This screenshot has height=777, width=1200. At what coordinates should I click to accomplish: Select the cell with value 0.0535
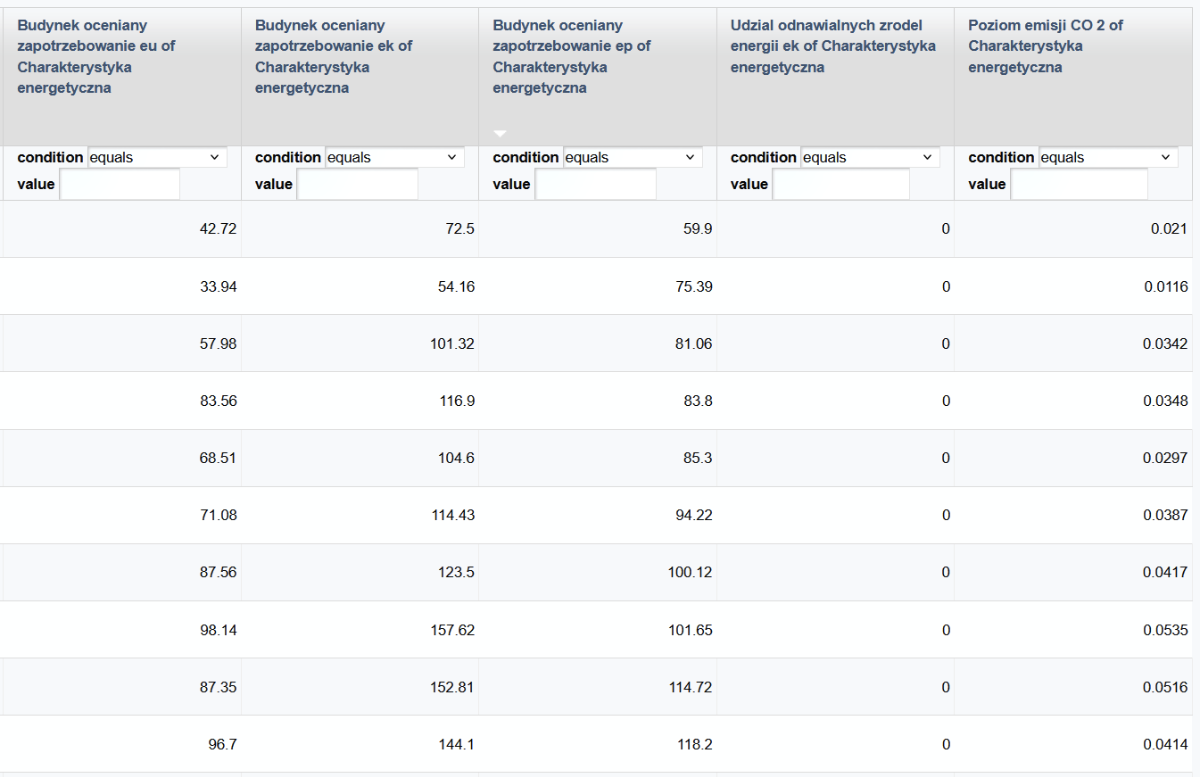pyautogui.click(x=1077, y=630)
